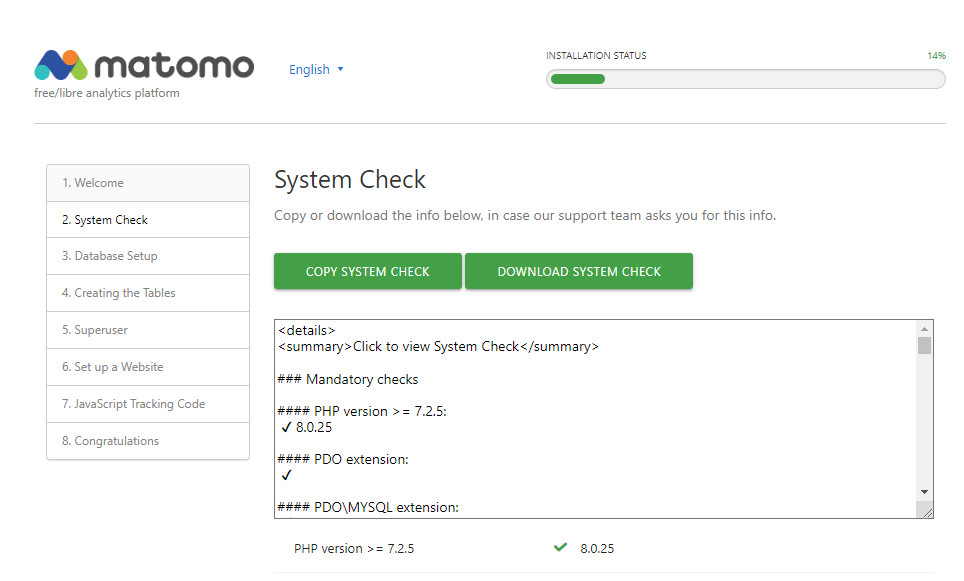The height and width of the screenshot is (581, 964).
Task: Click the text box scroll-down arrow
Action: [924, 492]
